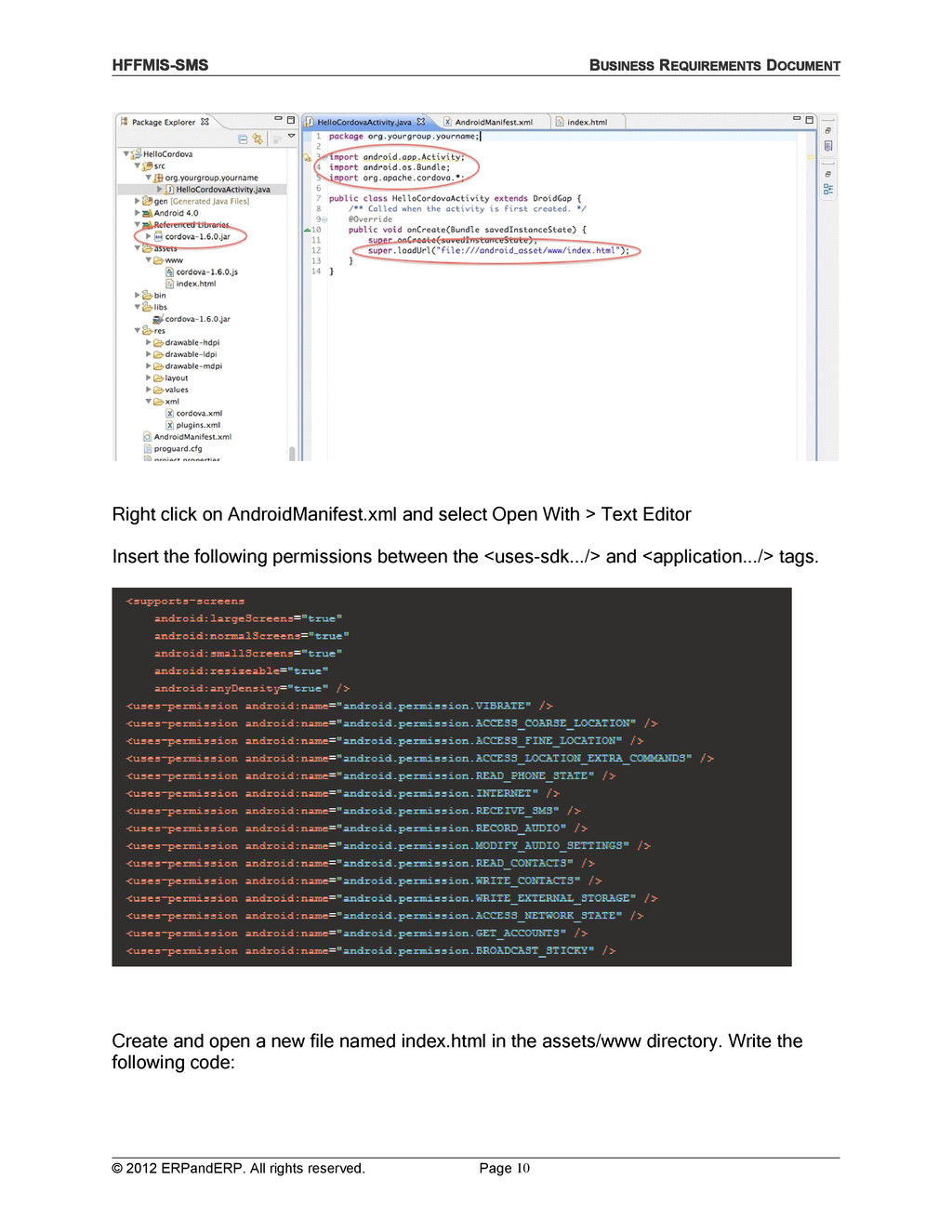Expand the drawable-mdpi folder

149,366
